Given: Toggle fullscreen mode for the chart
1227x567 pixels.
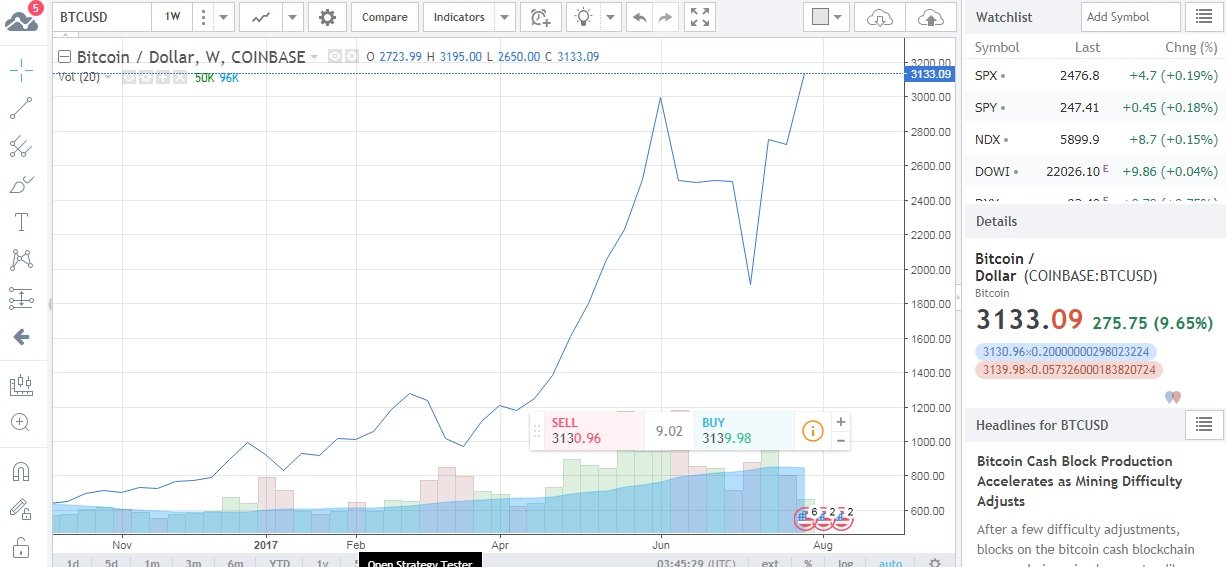Looking at the screenshot, I should (x=700, y=17).
